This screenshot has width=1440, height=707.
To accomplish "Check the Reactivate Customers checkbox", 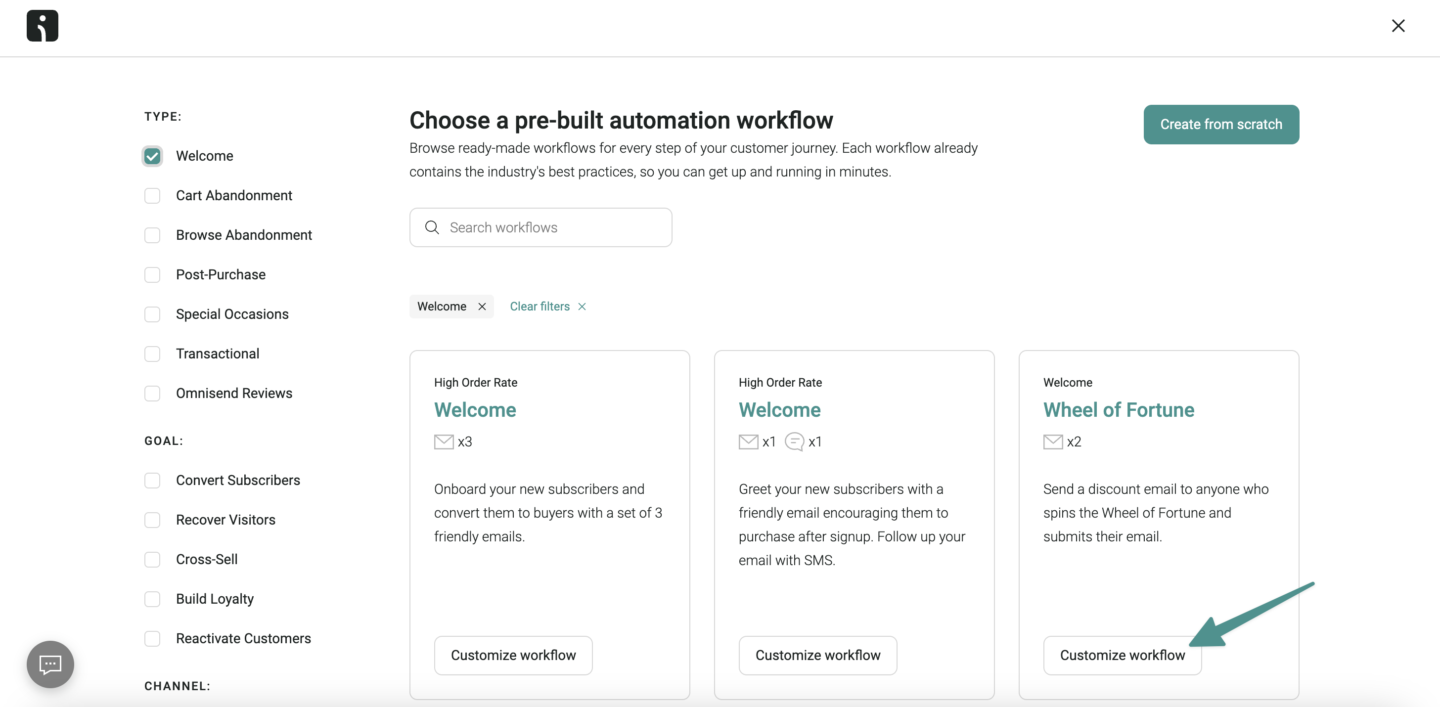I will (152, 639).
